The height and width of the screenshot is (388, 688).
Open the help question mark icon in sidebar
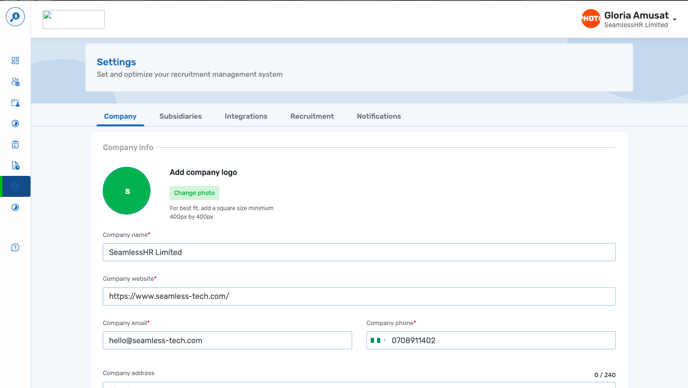point(15,248)
